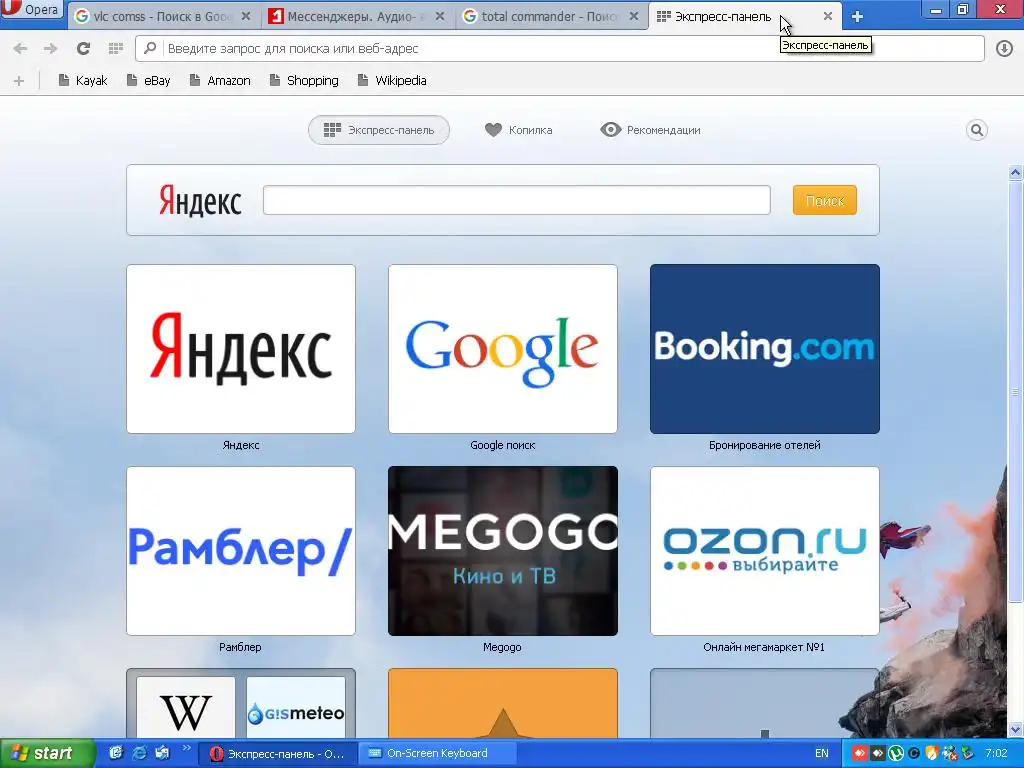Open the Рамблер speed dial tile

coord(241,551)
